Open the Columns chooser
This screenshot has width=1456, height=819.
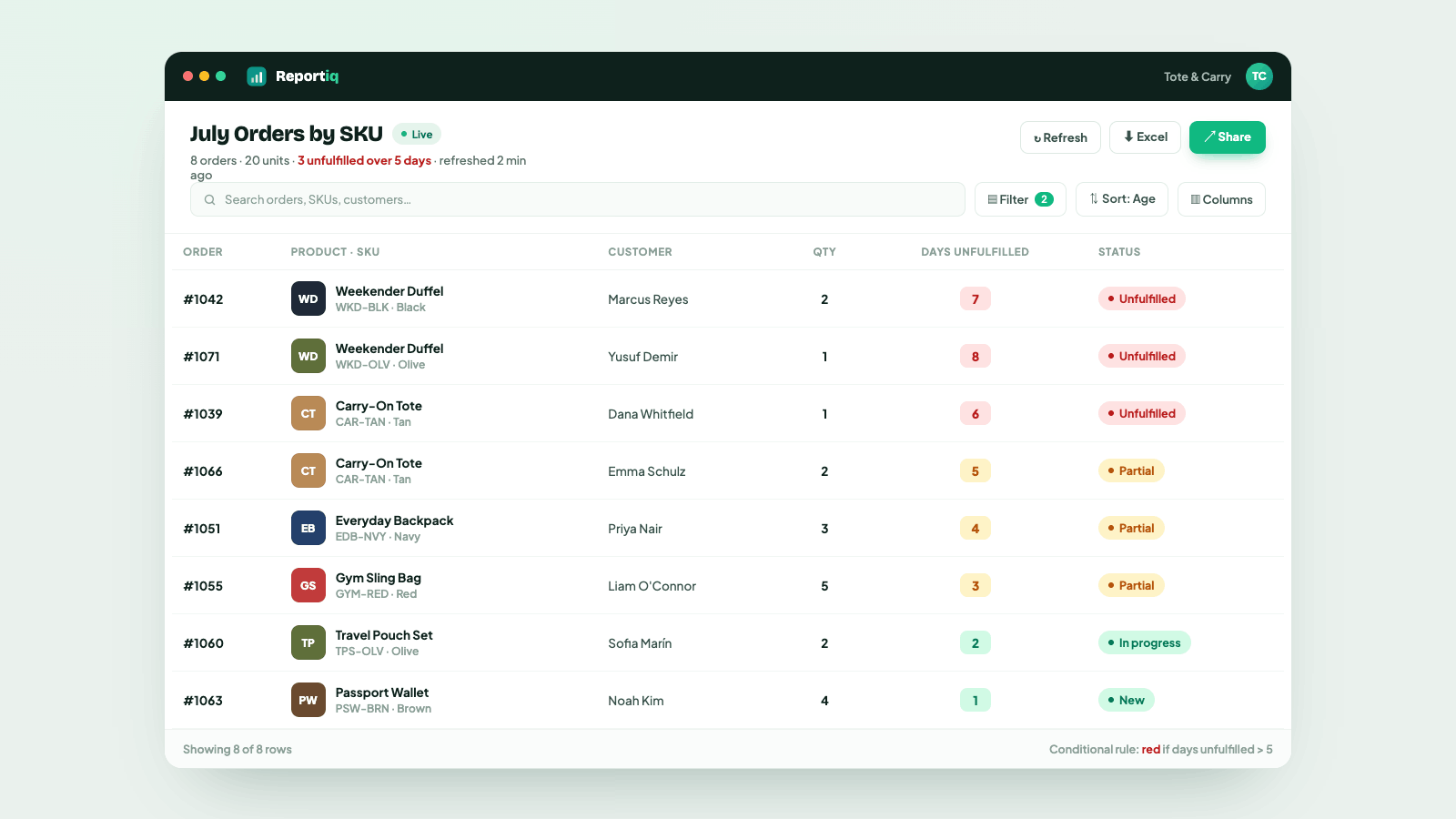point(1221,199)
